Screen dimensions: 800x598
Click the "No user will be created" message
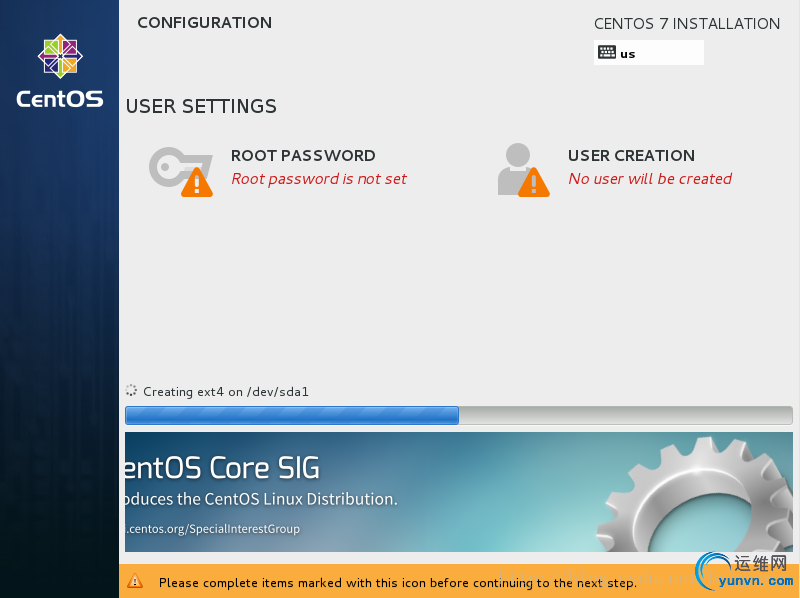[650, 179]
